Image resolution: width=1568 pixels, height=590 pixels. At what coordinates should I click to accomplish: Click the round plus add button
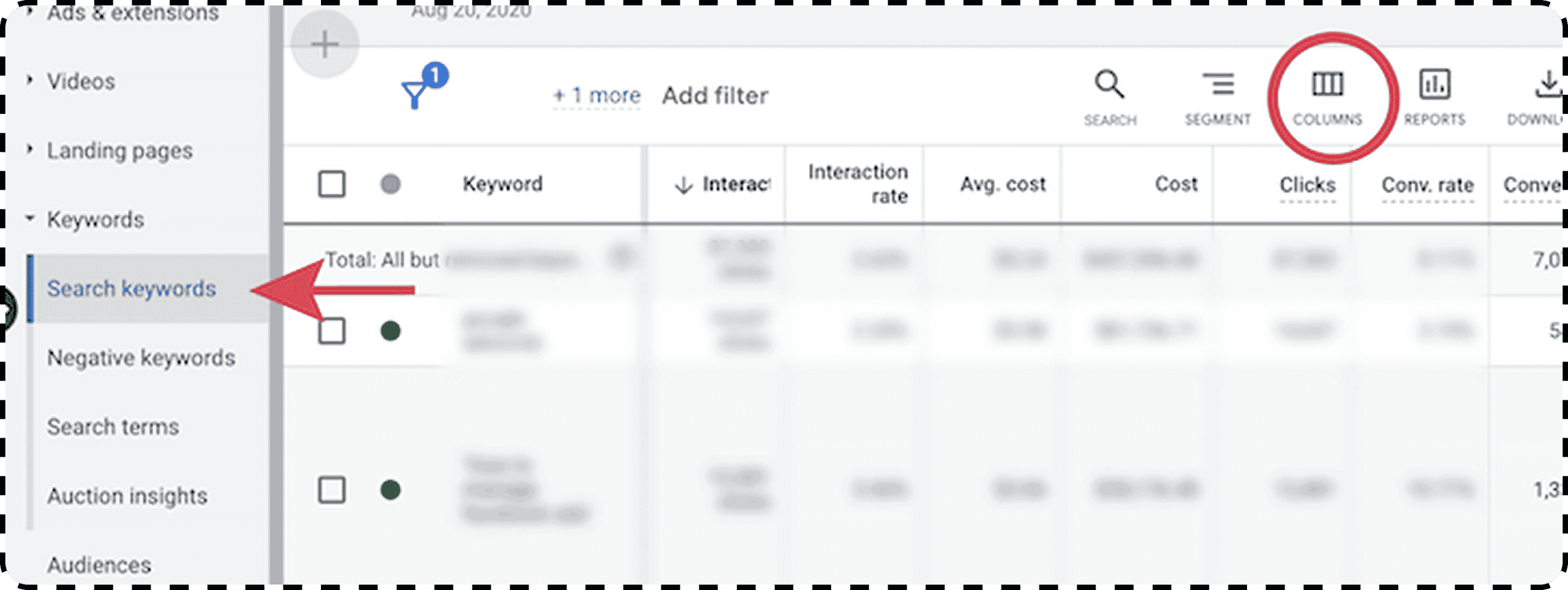coord(325,45)
